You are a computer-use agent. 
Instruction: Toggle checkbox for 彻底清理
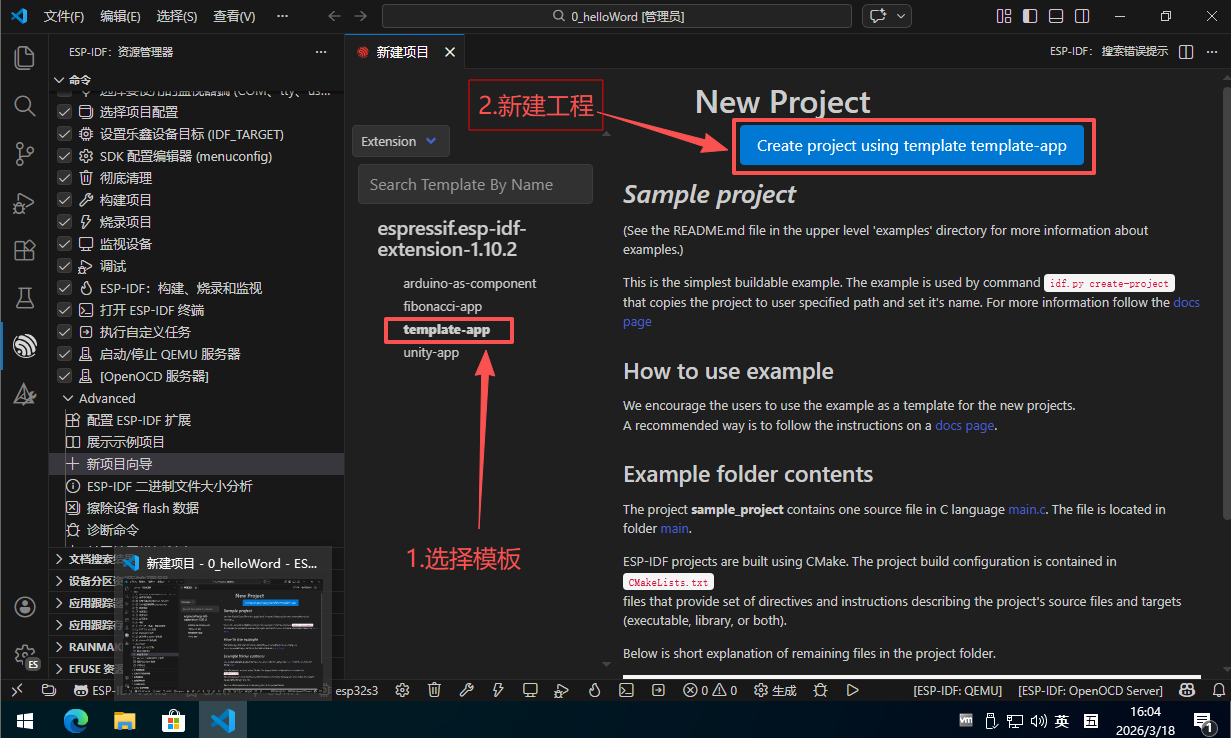(x=64, y=178)
